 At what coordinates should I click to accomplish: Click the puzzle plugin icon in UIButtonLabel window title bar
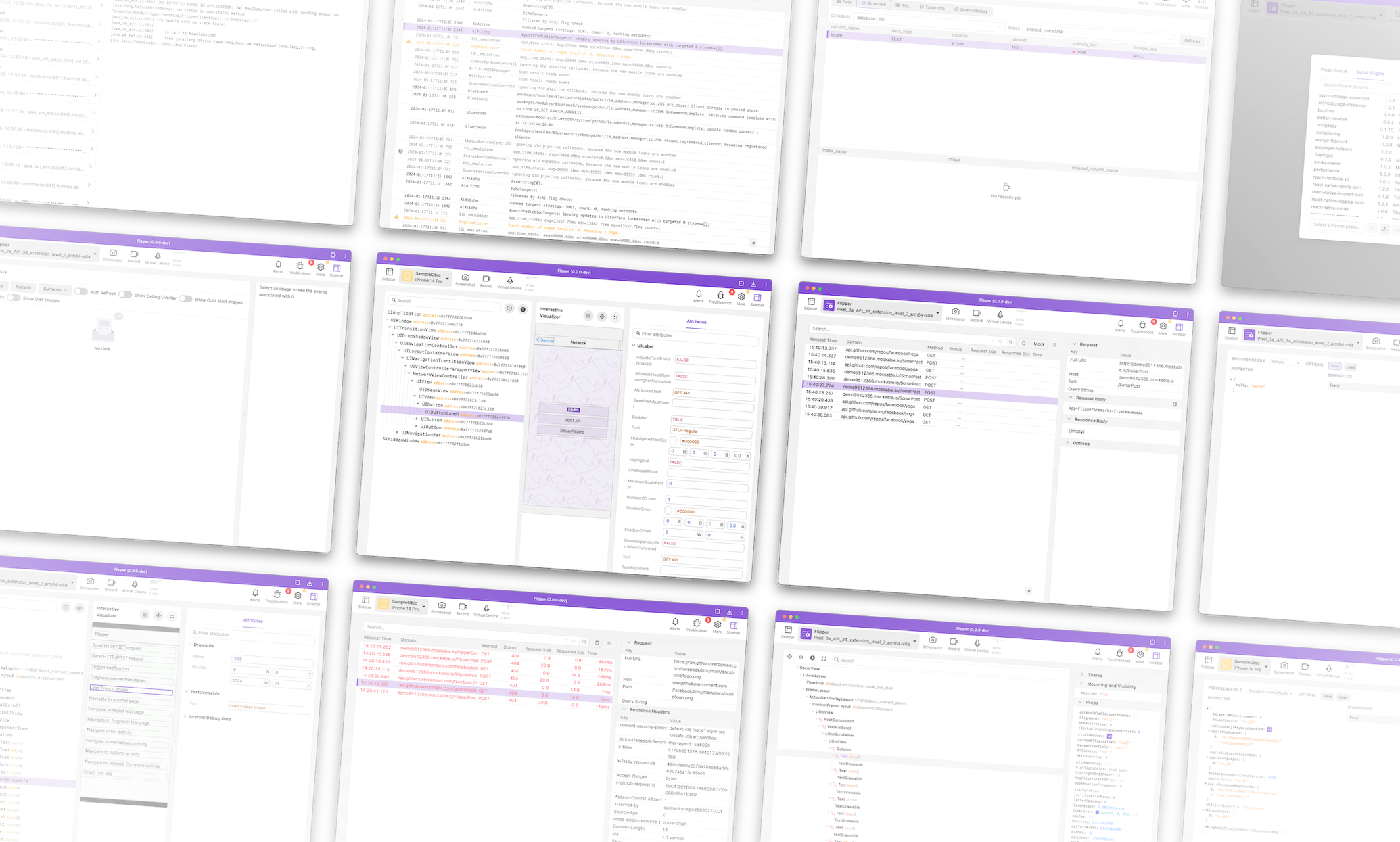tap(741, 283)
